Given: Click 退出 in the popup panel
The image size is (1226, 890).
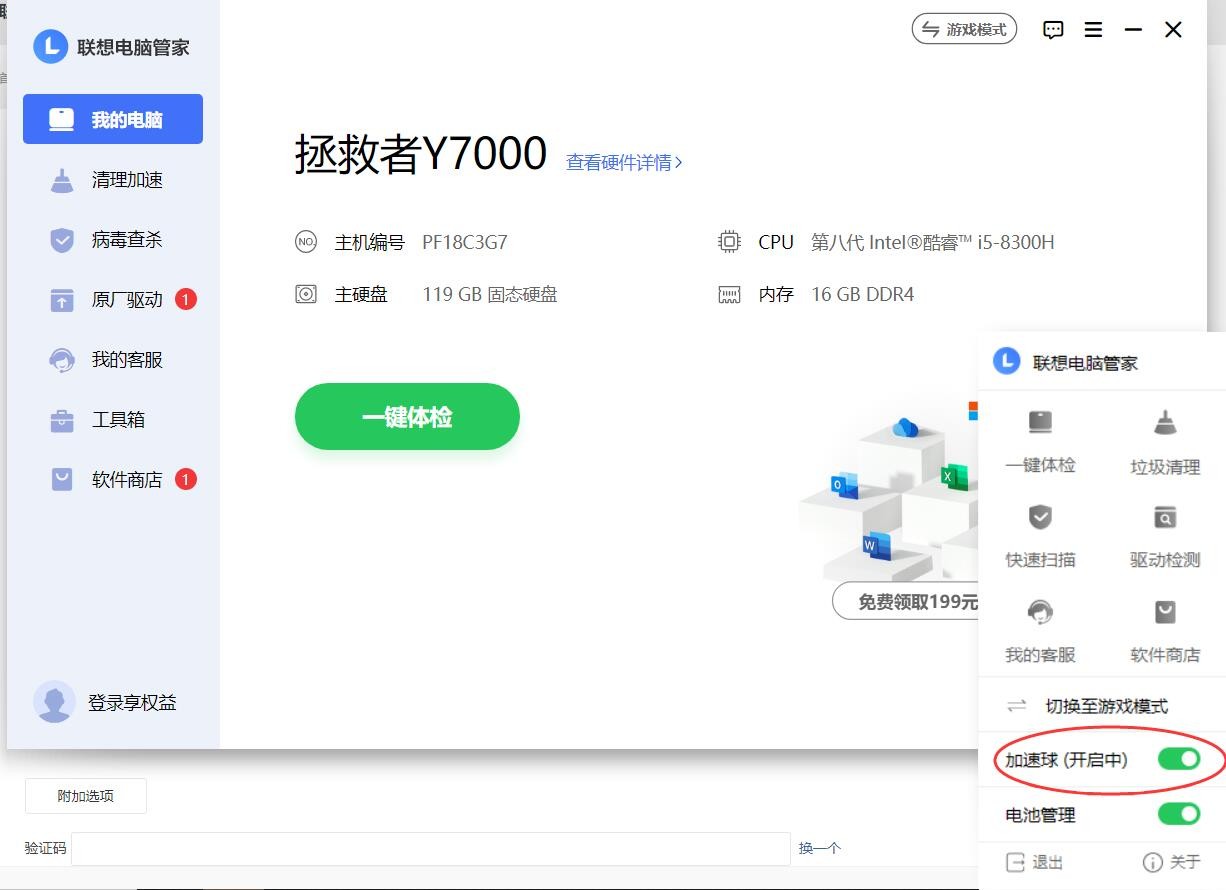Looking at the screenshot, I should 1035,862.
